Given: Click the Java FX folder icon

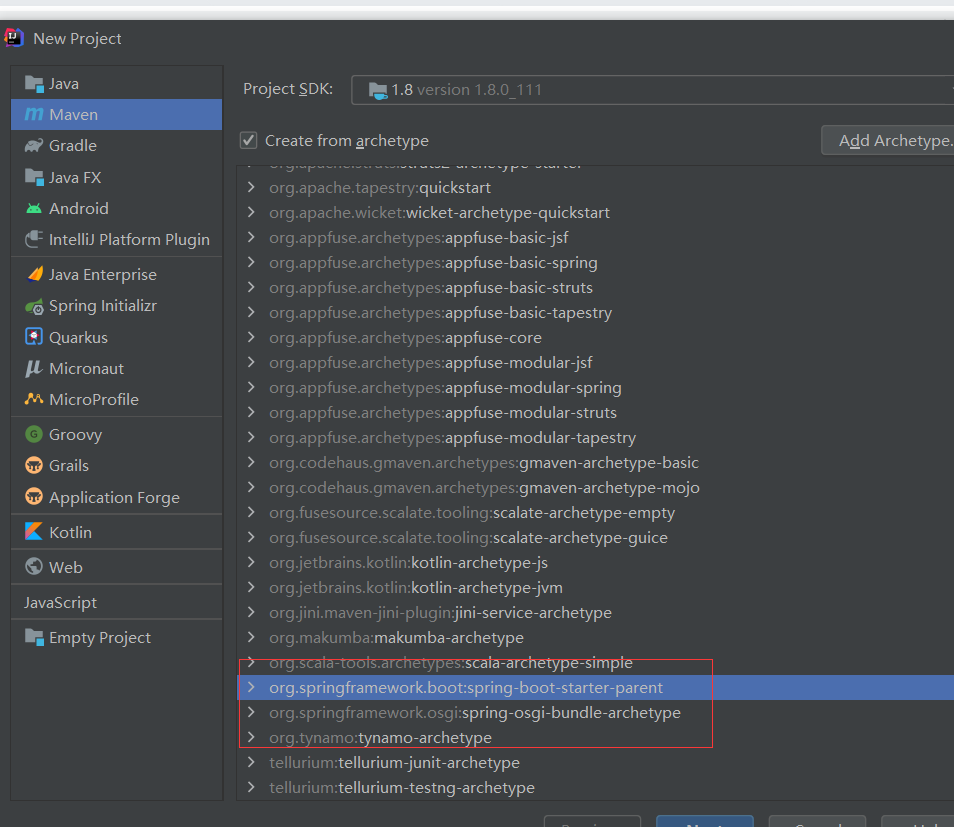Looking at the screenshot, I should pos(34,177).
